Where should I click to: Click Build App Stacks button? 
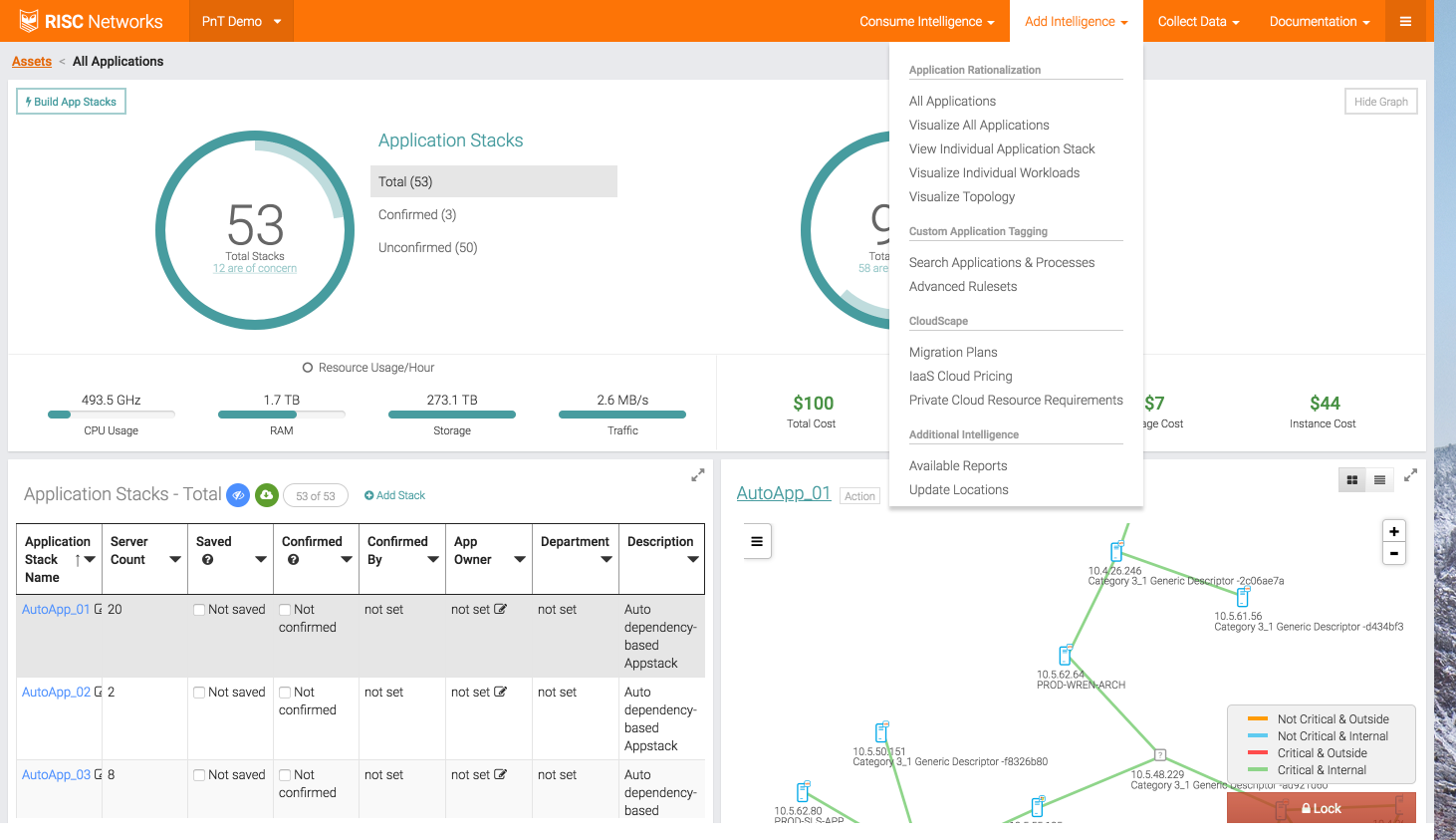coord(71,102)
